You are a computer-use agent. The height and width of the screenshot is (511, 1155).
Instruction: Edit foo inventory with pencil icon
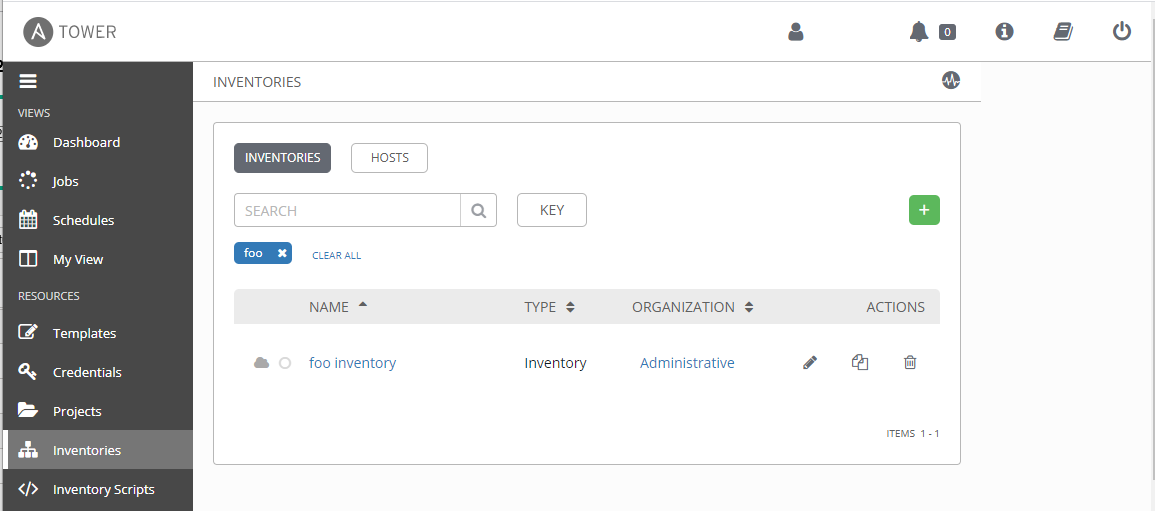point(810,362)
